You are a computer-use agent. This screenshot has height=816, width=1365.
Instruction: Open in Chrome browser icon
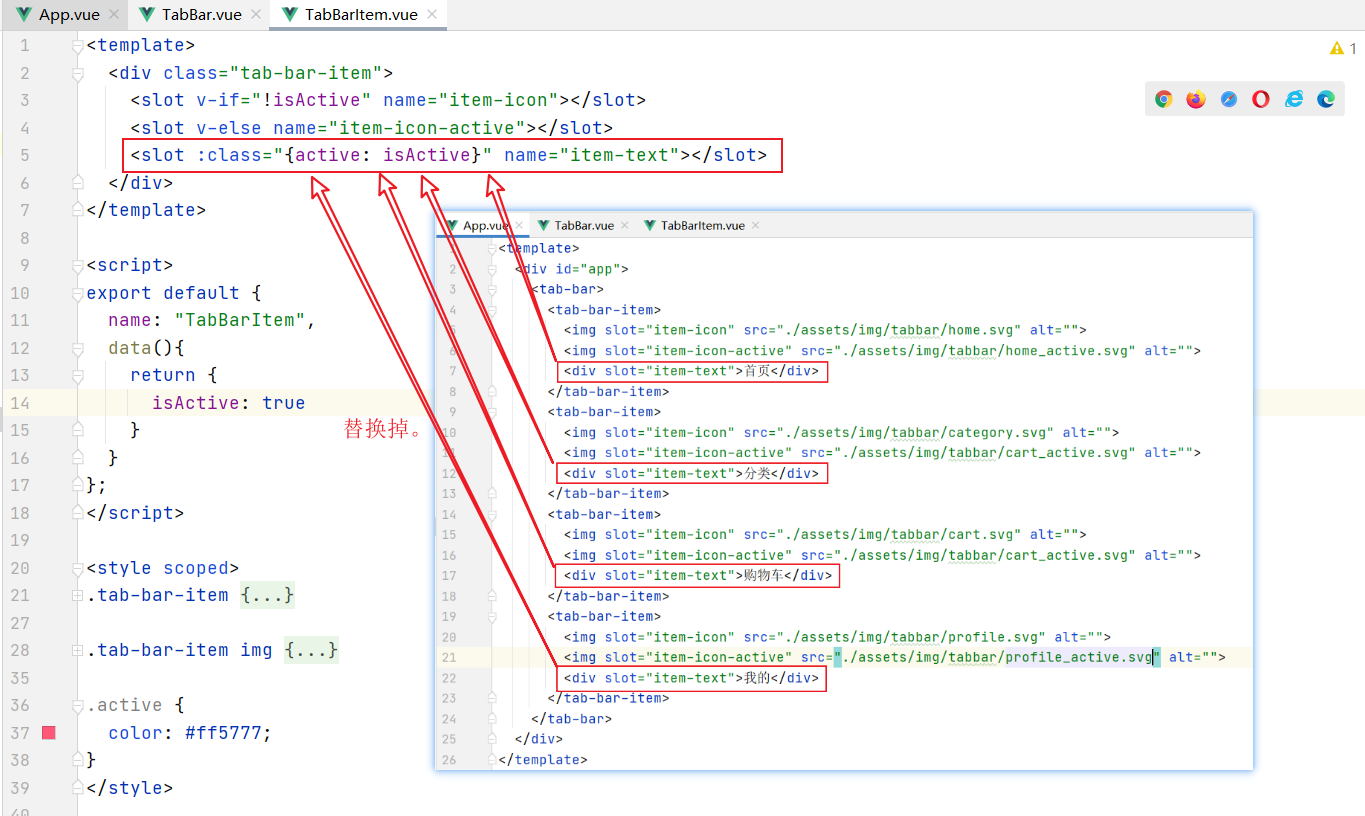pos(1163,99)
